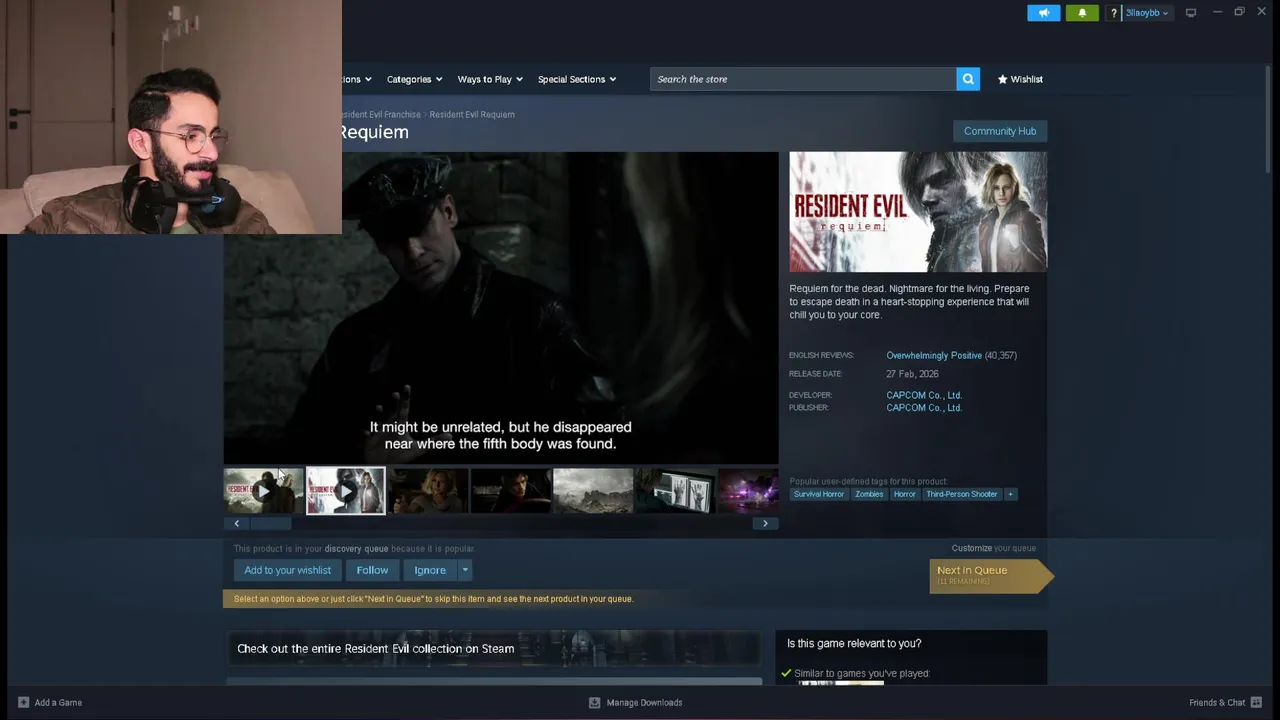Open Manage Downloads
Viewport: 1280px width, 720px height.
644,702
